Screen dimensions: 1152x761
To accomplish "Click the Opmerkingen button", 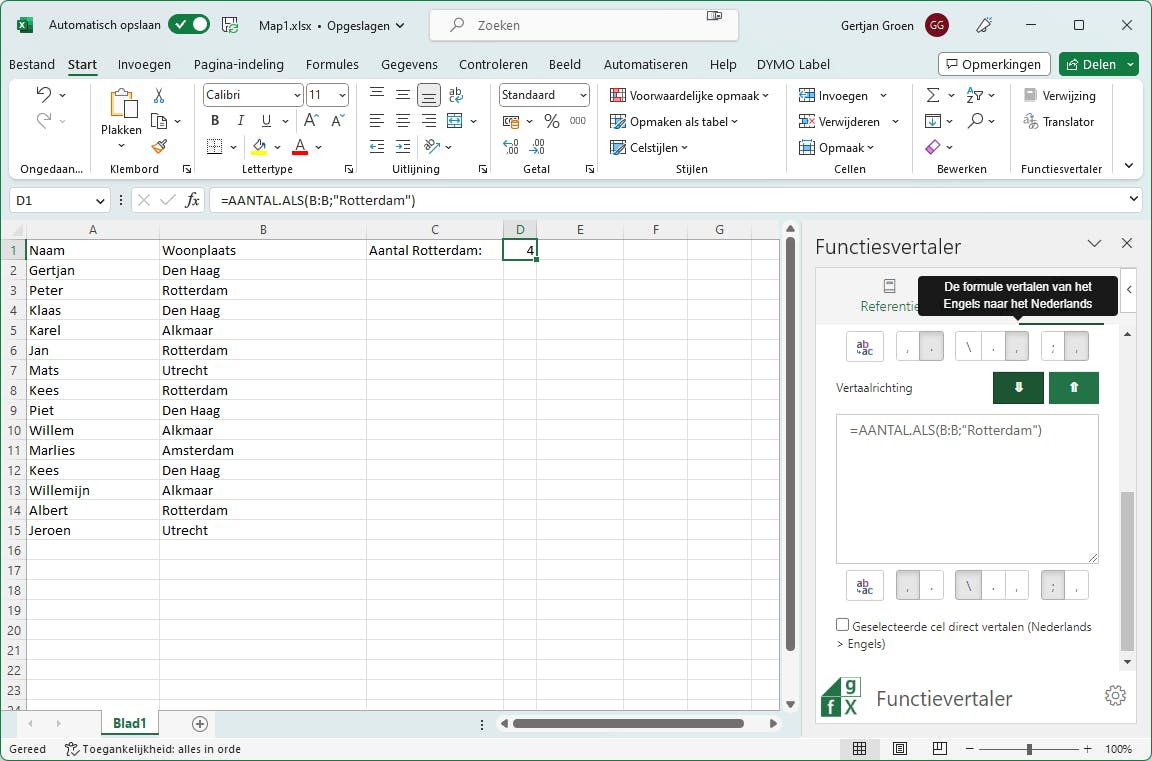I will [994, 64].
